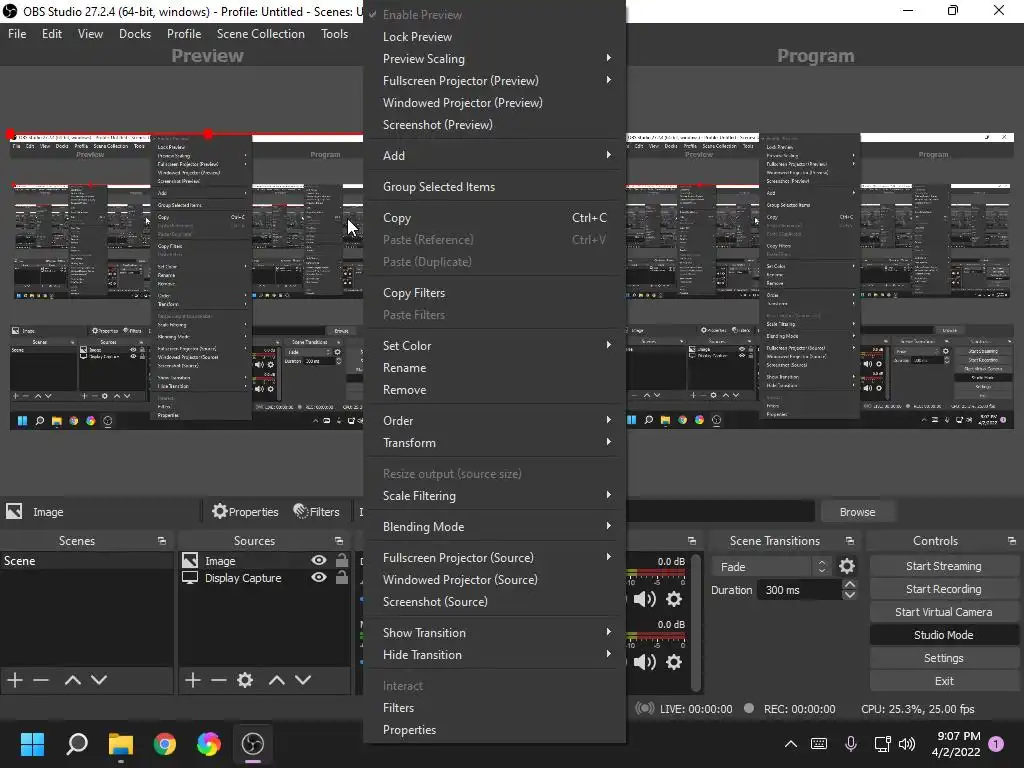Expand Set Color submenu
This screenshot has width=1024, height=768.
pos(494,345)
